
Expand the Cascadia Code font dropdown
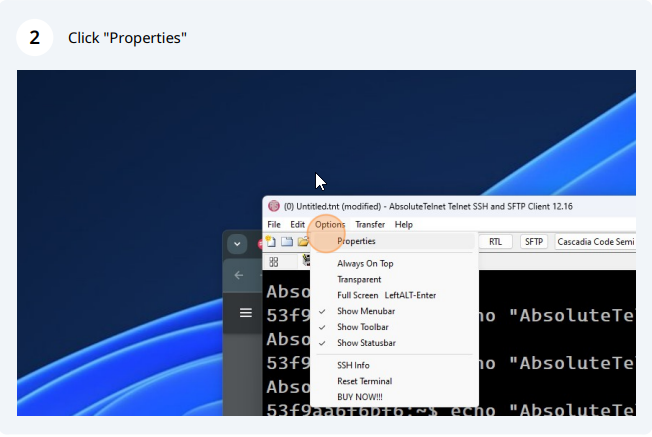(x=595, y=242)
